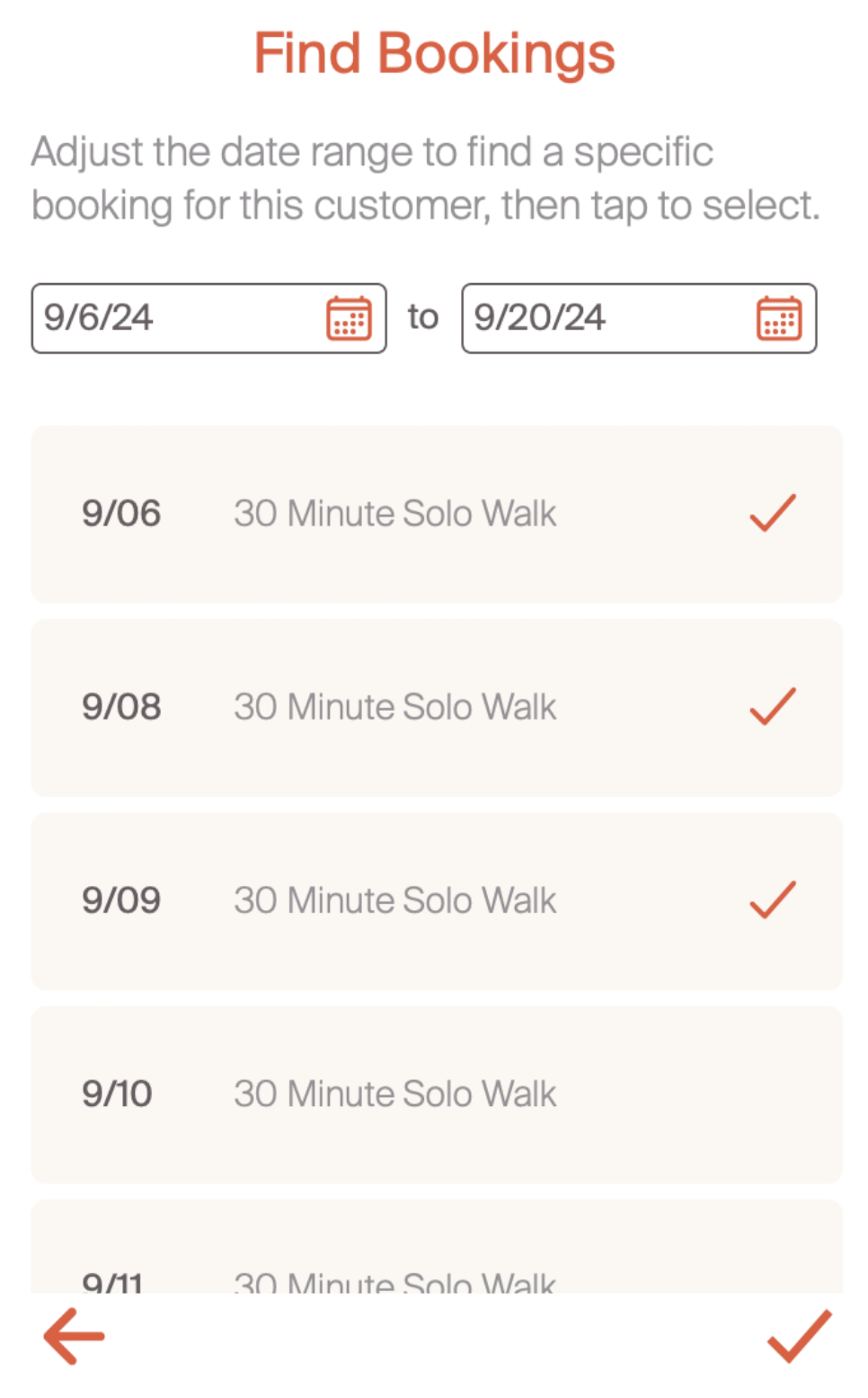This screenshot has height=1398, width=868.
Task: Click the 9/06 "30 Minute Solo Walk" text
Action: 395,513
